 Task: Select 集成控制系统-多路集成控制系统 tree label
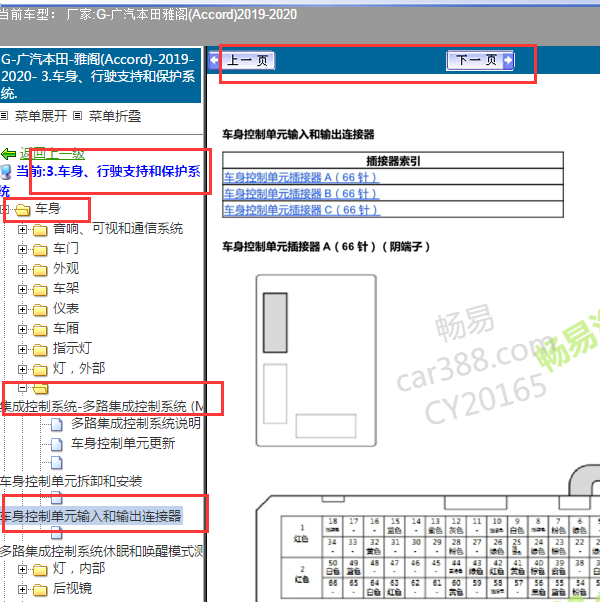click(x=102, y=406)
